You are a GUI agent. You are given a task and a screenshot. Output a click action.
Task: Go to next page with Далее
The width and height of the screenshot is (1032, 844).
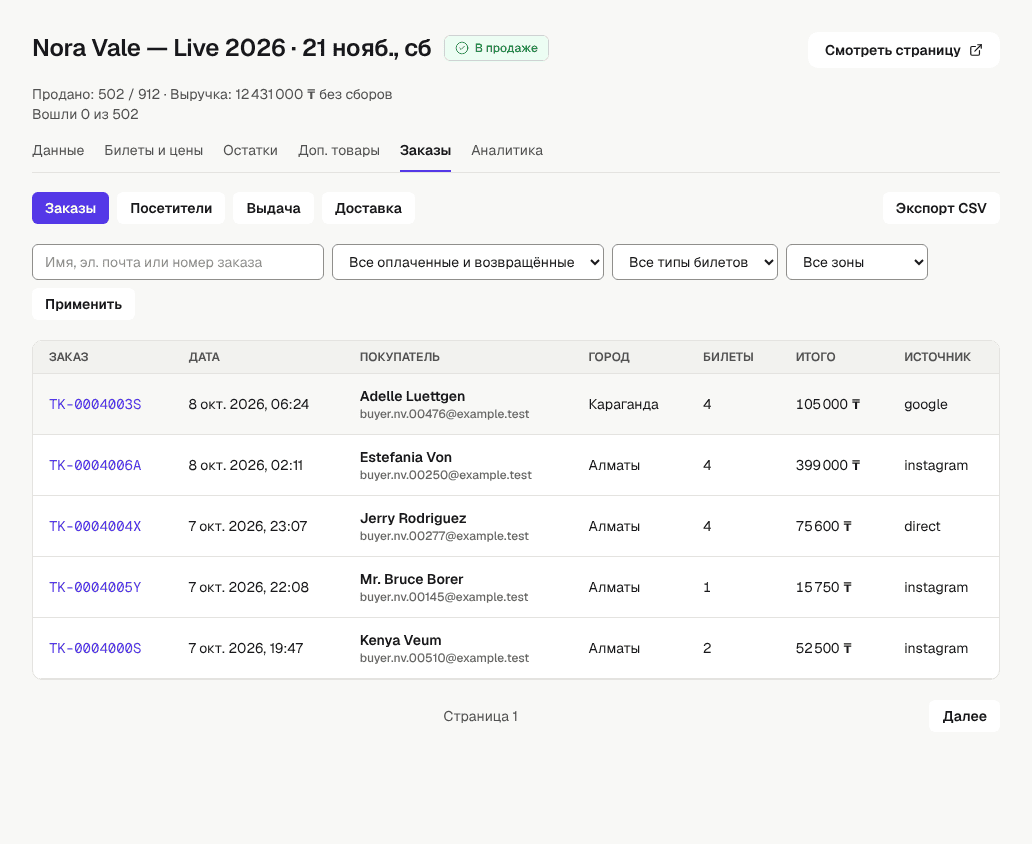point(964,716)
